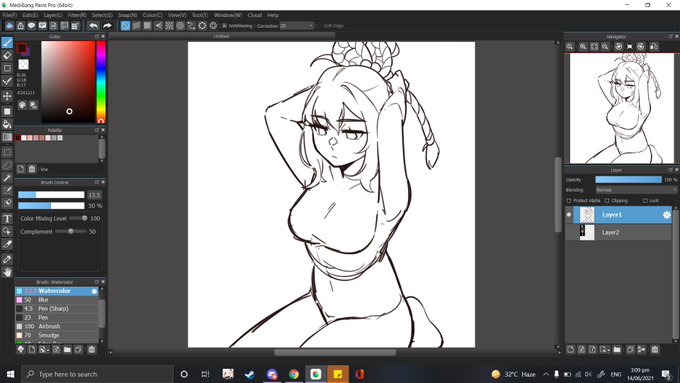Image resolution: width=680 pixels, height=383 pixels.
Task: Select the Move tool
Action: tap(7, 96)
